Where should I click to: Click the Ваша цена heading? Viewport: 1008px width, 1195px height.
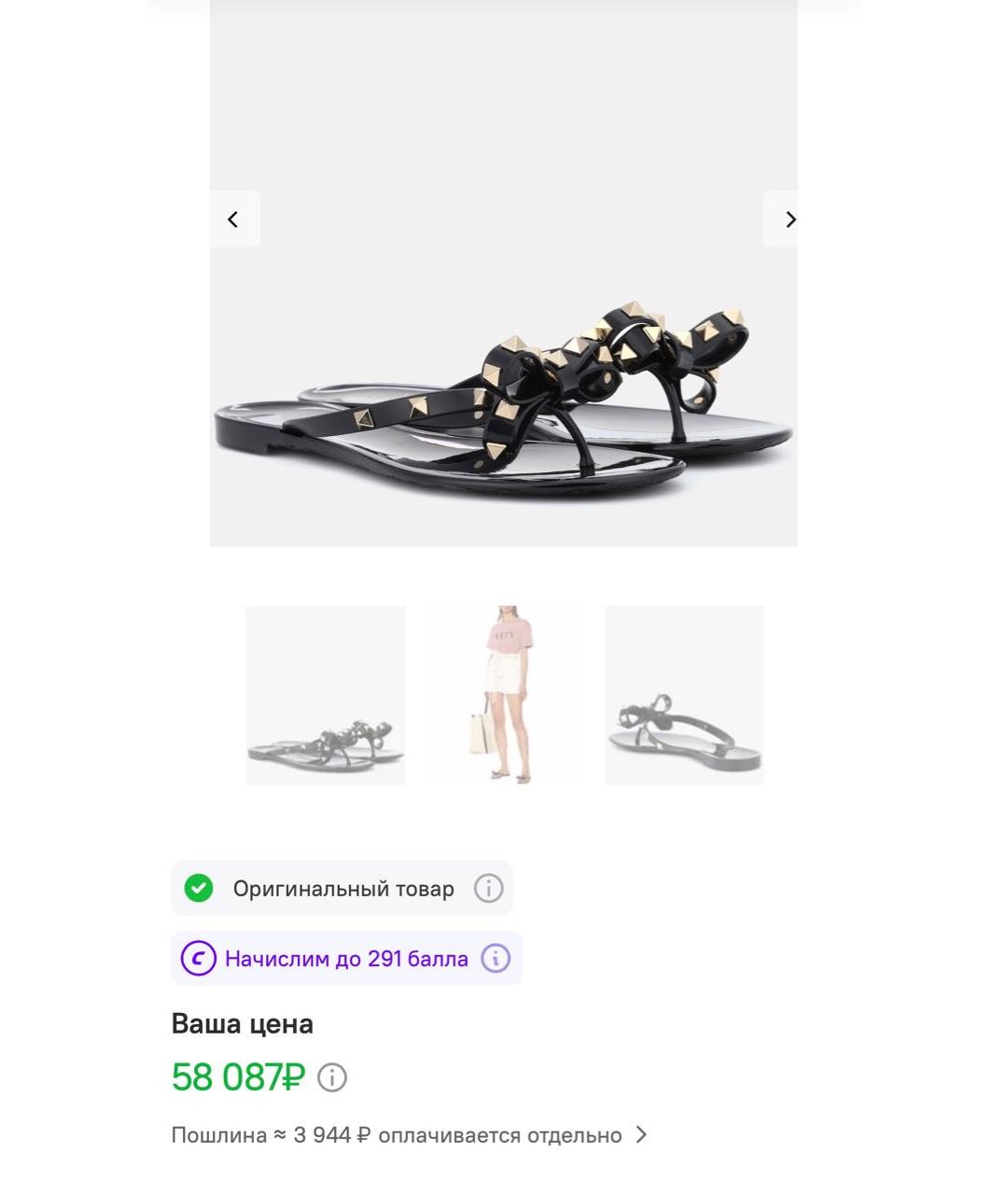(243, 1024)
